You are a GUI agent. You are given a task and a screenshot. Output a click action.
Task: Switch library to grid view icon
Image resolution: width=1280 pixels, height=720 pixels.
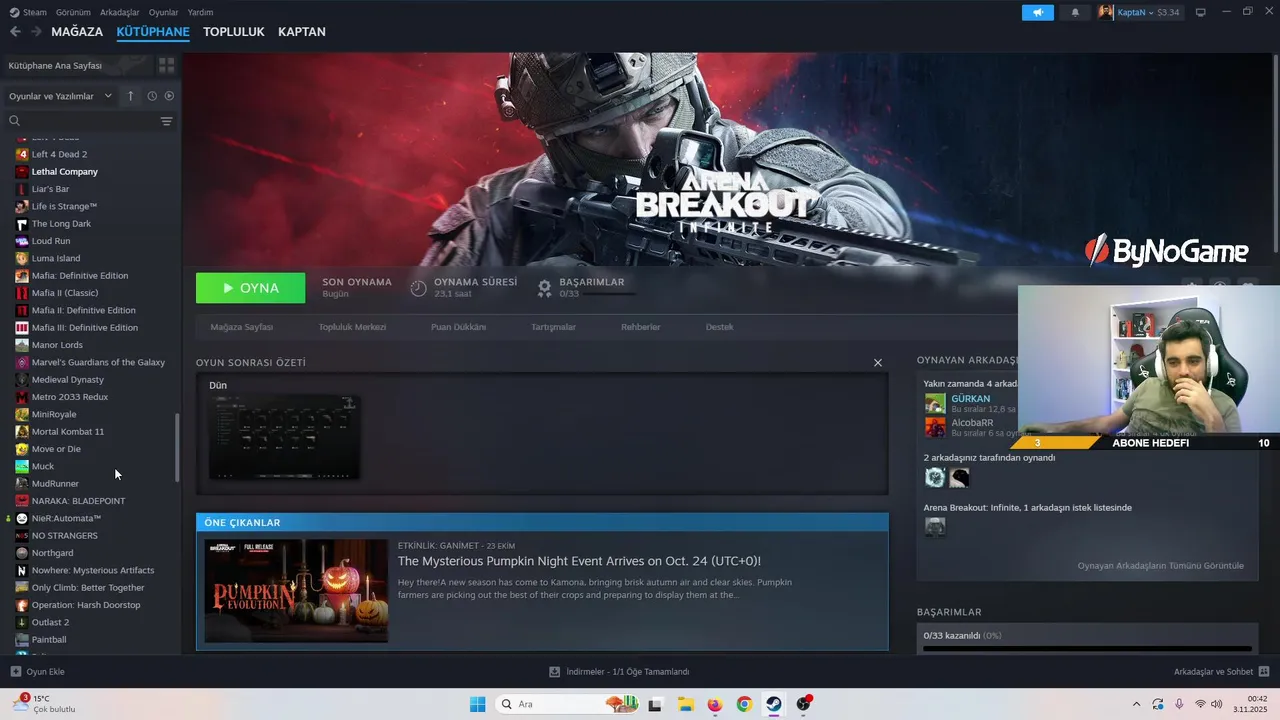click(166, 65)
